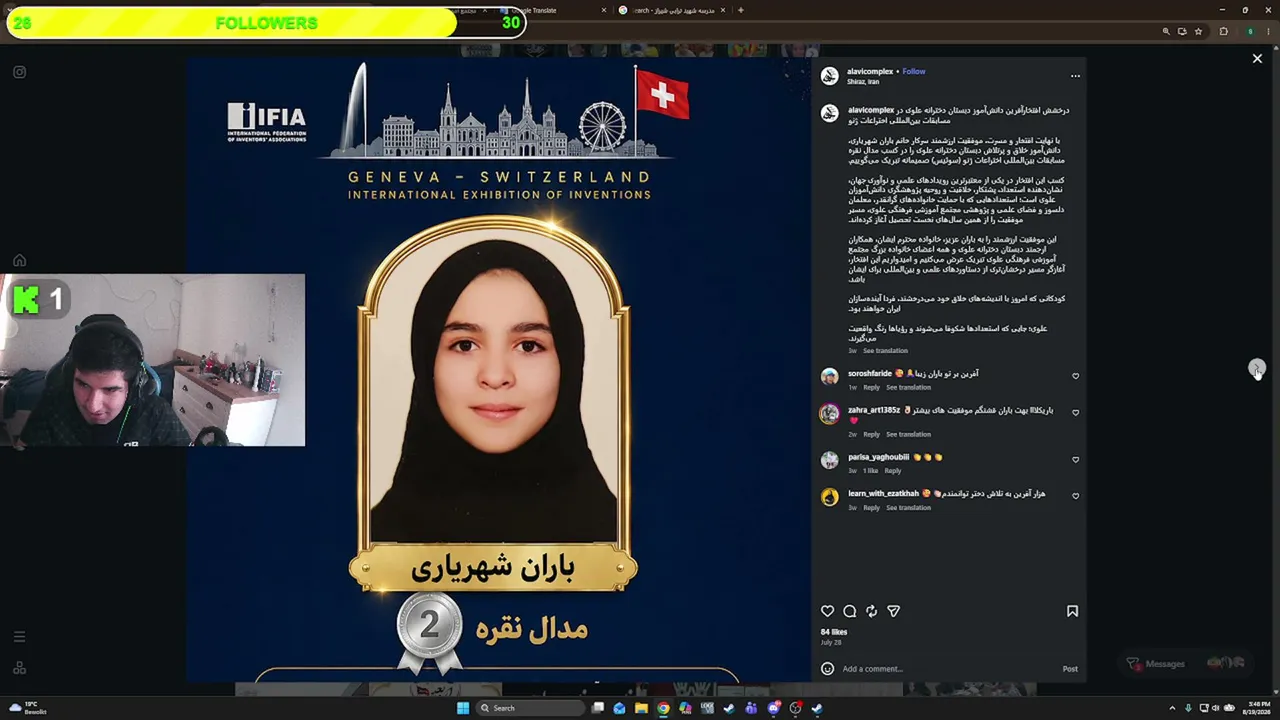This screenshot has height=720, width=1280.
Task: Reply to learn_with_ezatkhah's comment
Action: point(871,508)
